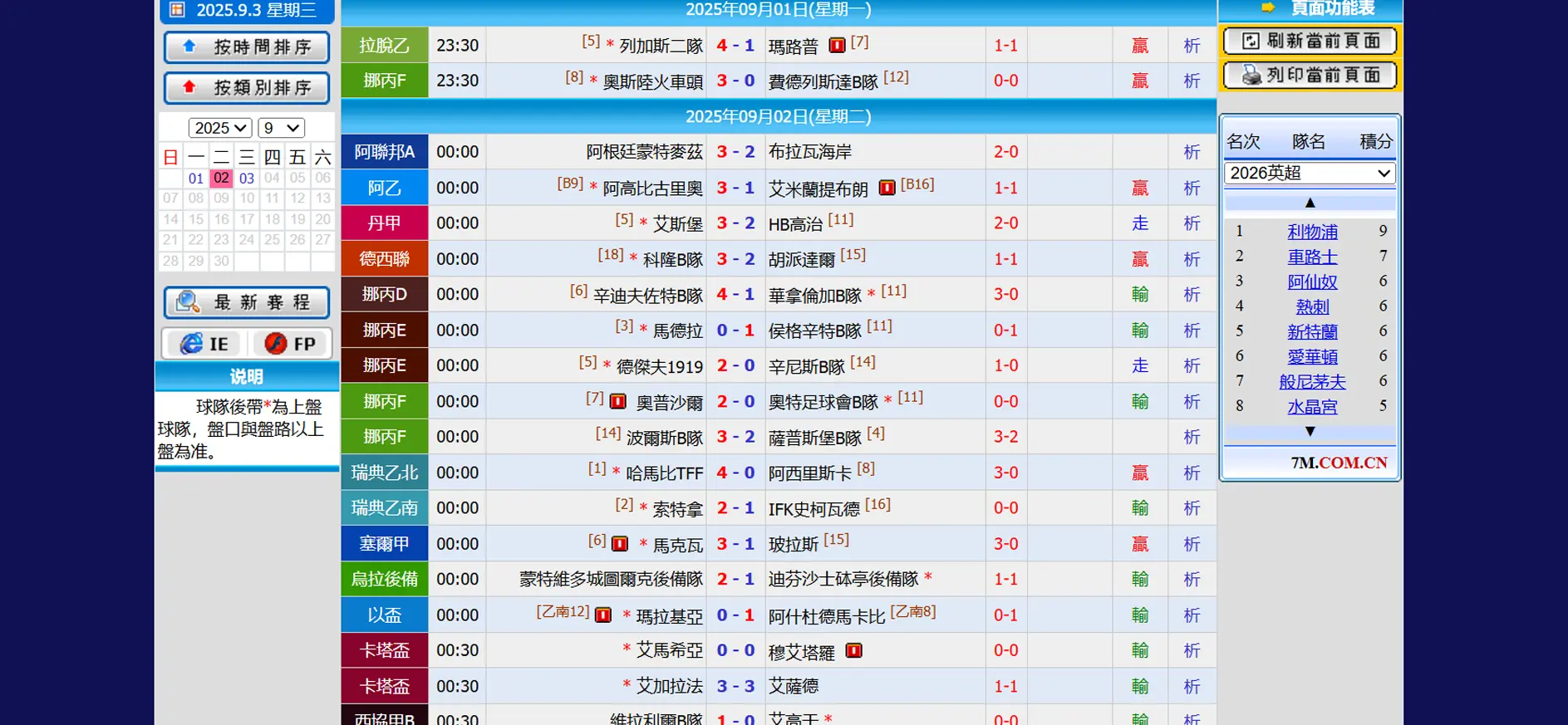This screenshot has width=1568, height=725.
Task: Open the year 2025 dropdown
Action: (x=219, y=128)
